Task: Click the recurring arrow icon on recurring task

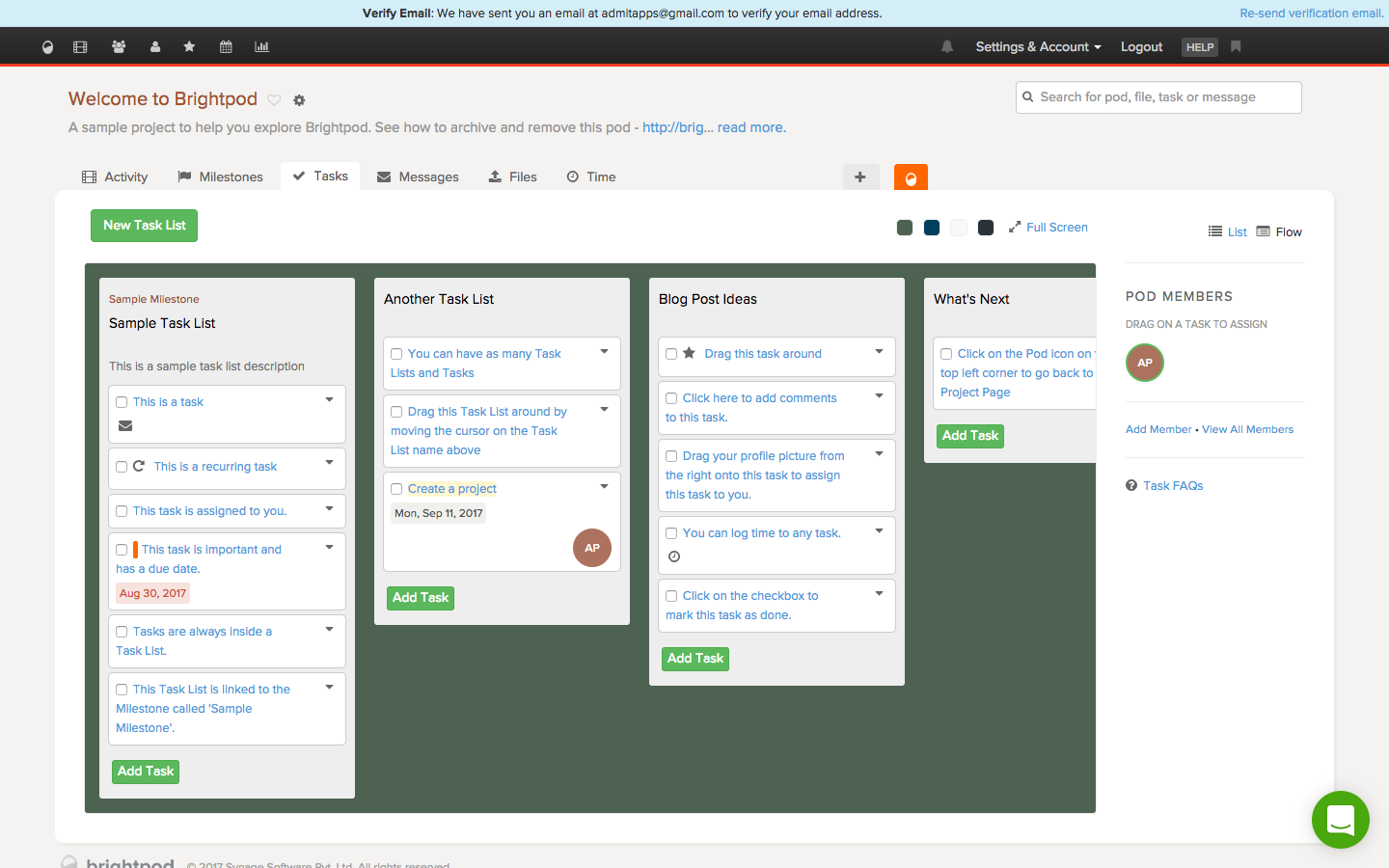Action: [139, 466]
